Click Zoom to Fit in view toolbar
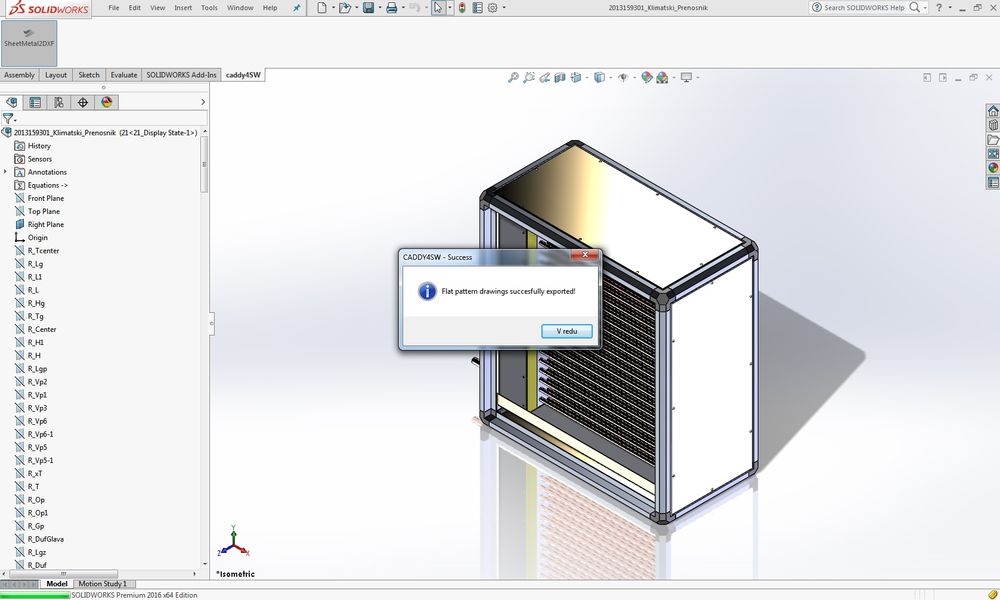Viewport: 1000px width, 600px height. point(513,77)
